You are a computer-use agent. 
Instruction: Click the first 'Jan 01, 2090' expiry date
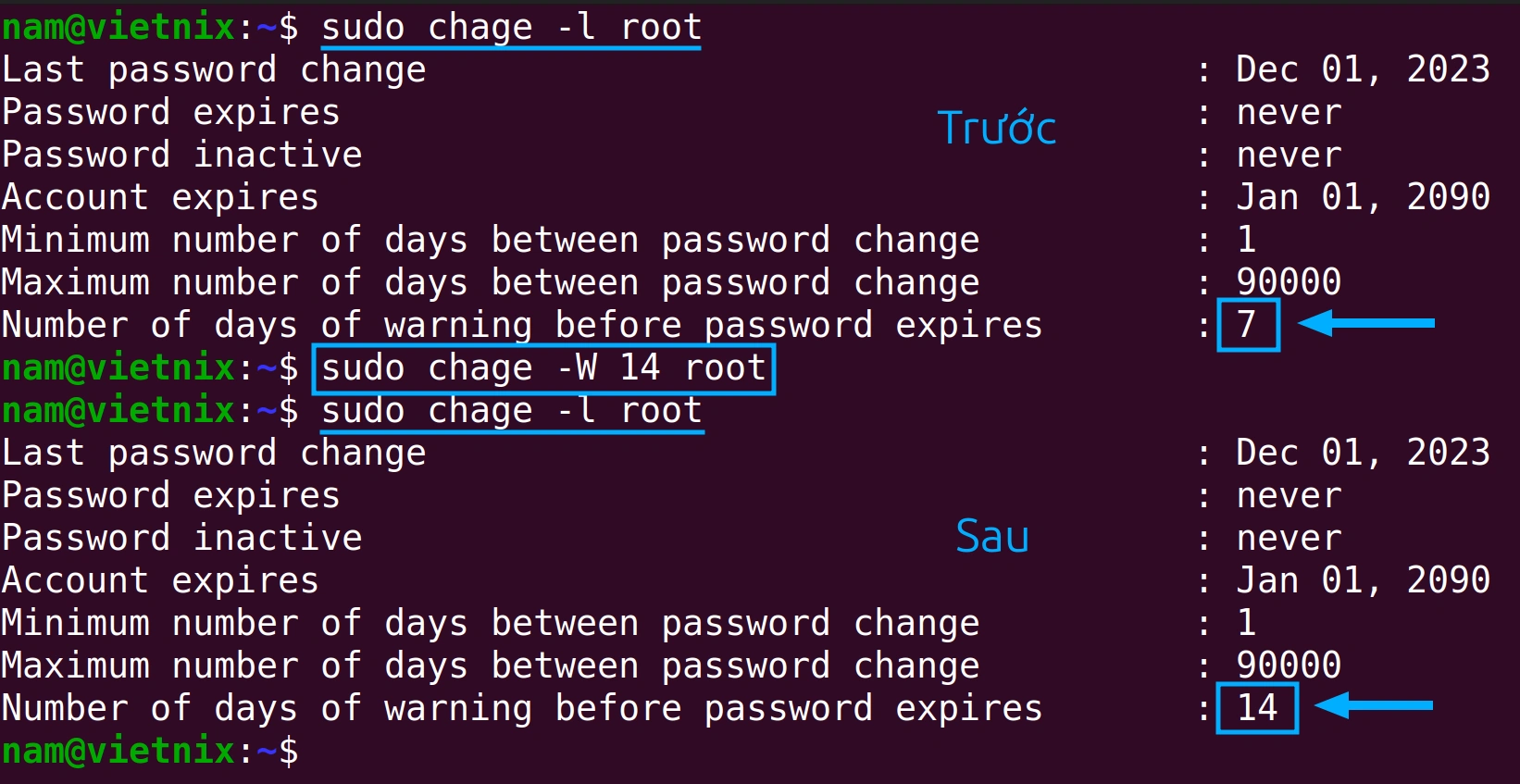click(x=1363, y=197)
